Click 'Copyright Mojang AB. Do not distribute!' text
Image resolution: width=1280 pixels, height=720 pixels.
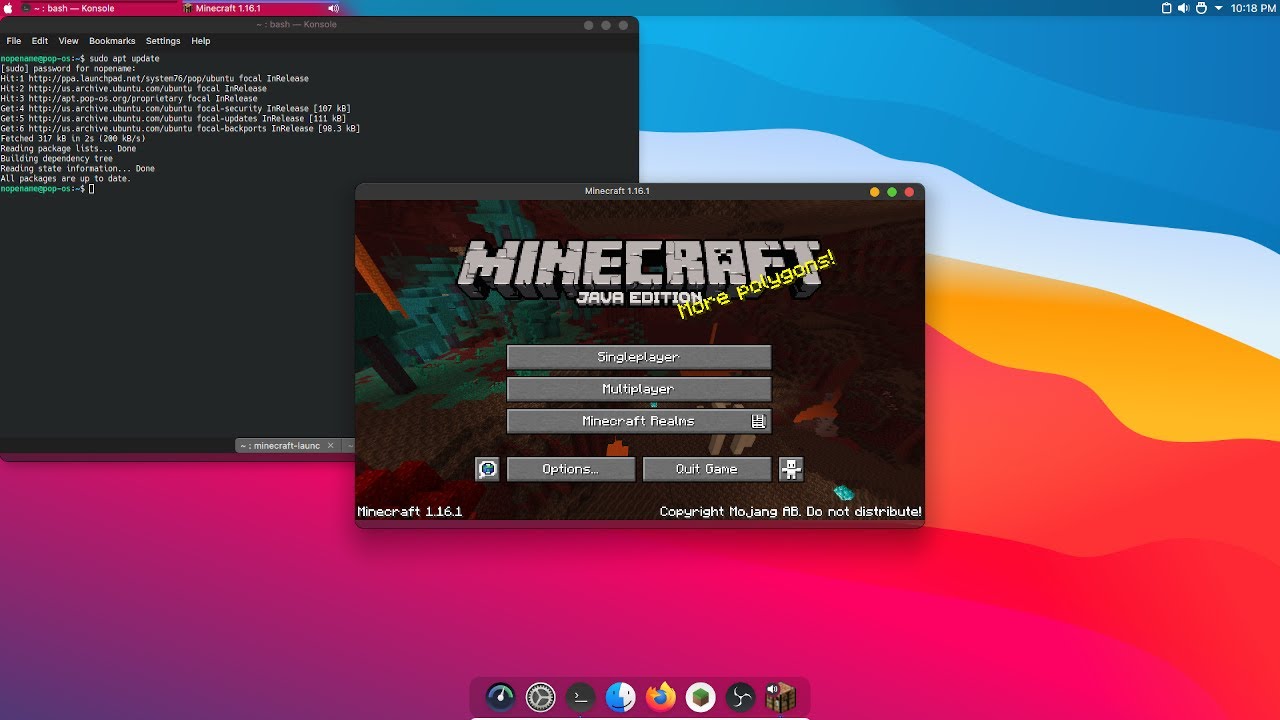[x=790, y=512]
